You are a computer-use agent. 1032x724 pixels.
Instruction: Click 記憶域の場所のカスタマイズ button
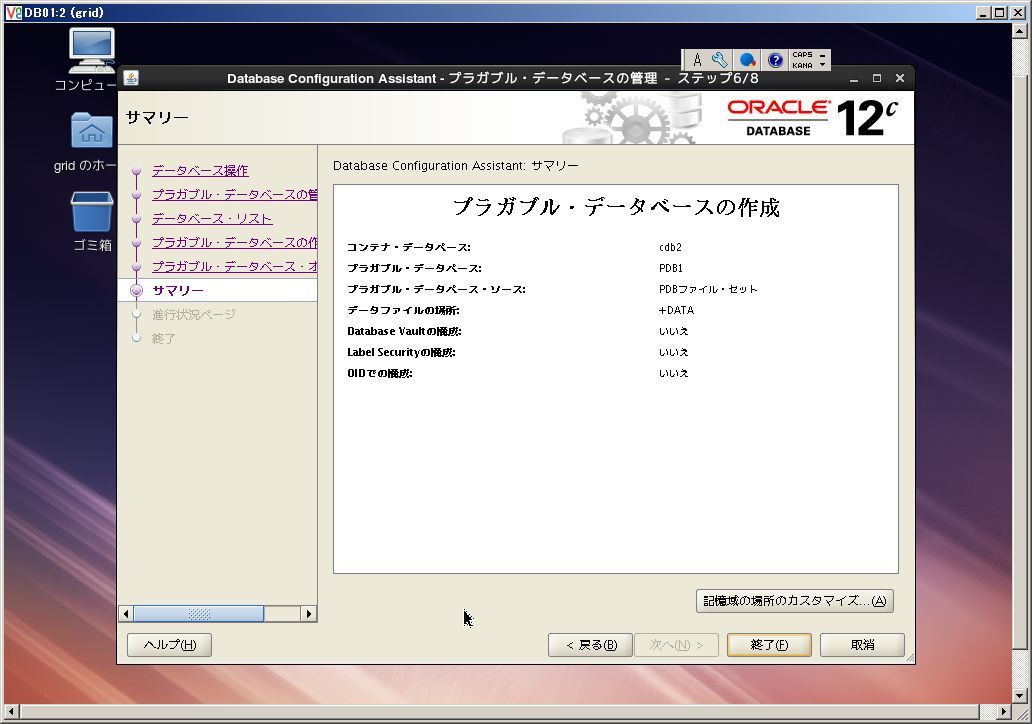tap(794, 601)
